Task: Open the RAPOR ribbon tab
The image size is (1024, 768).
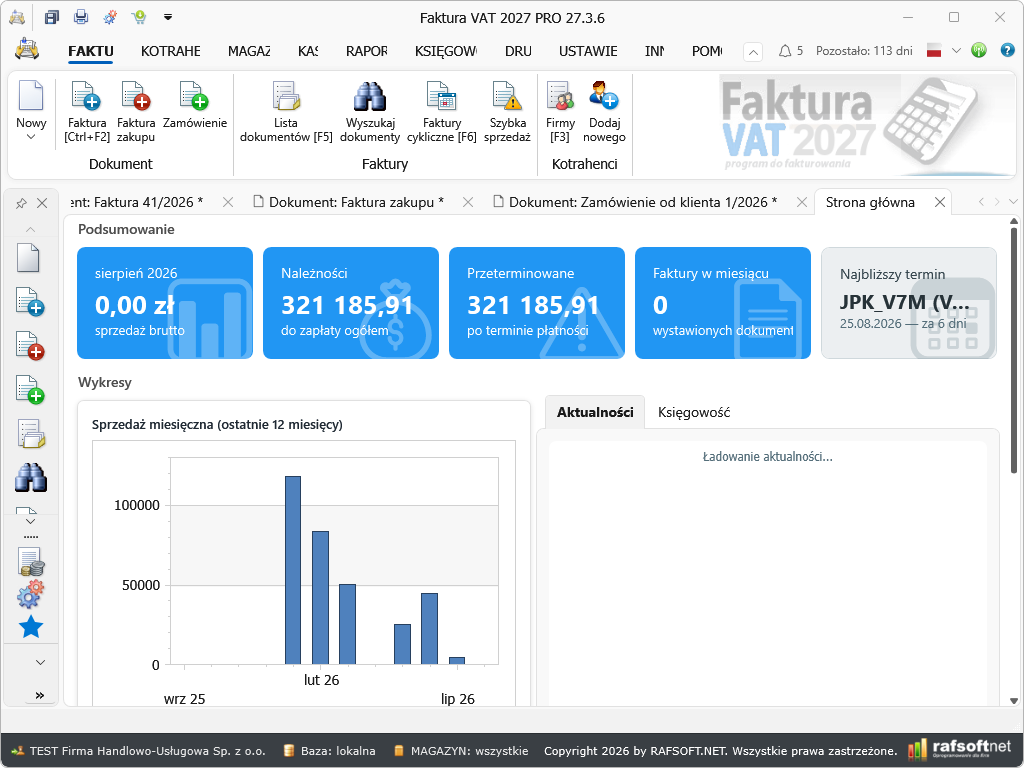Action: click(366, 51)
